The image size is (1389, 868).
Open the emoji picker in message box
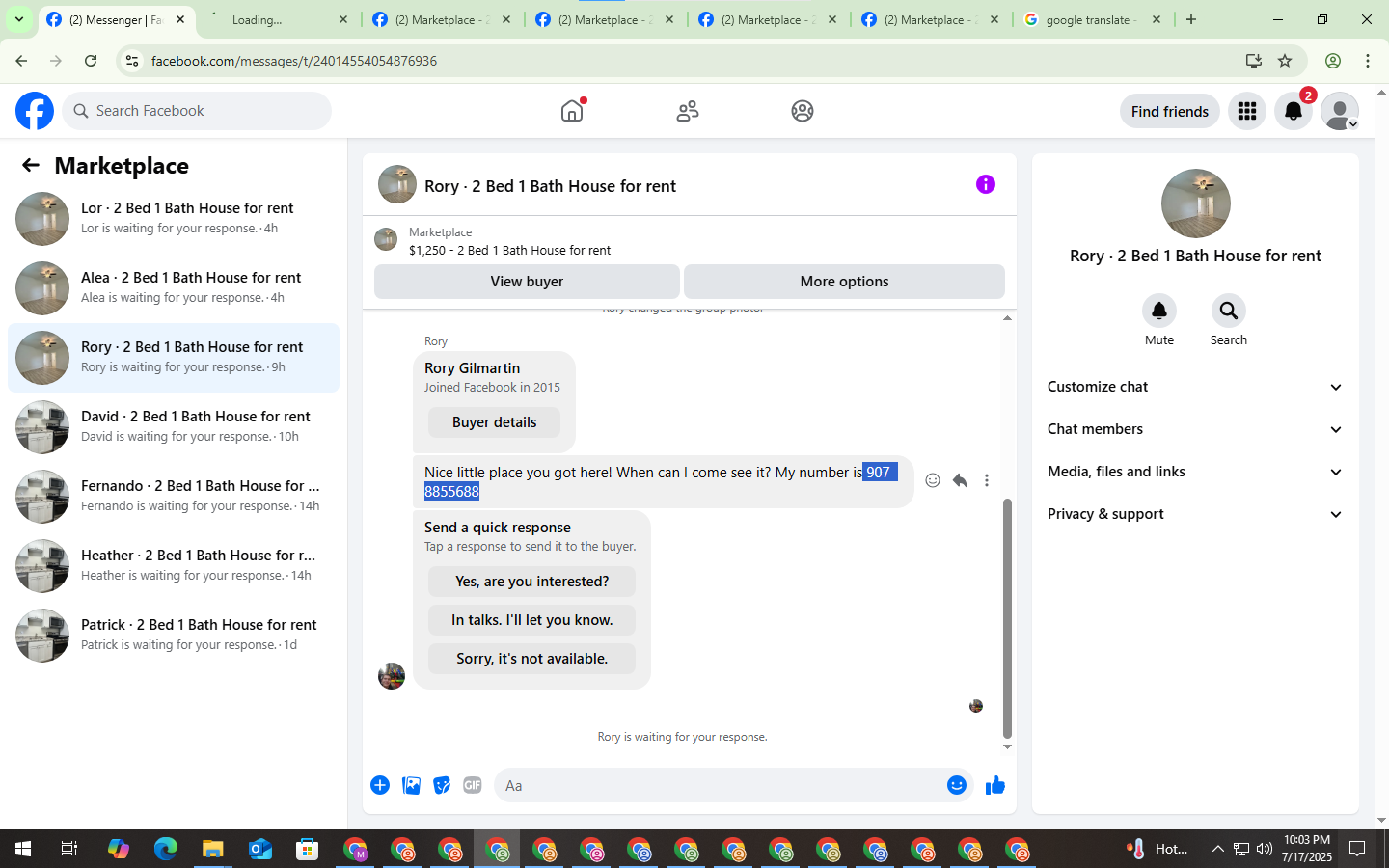(x=957, y=785)
